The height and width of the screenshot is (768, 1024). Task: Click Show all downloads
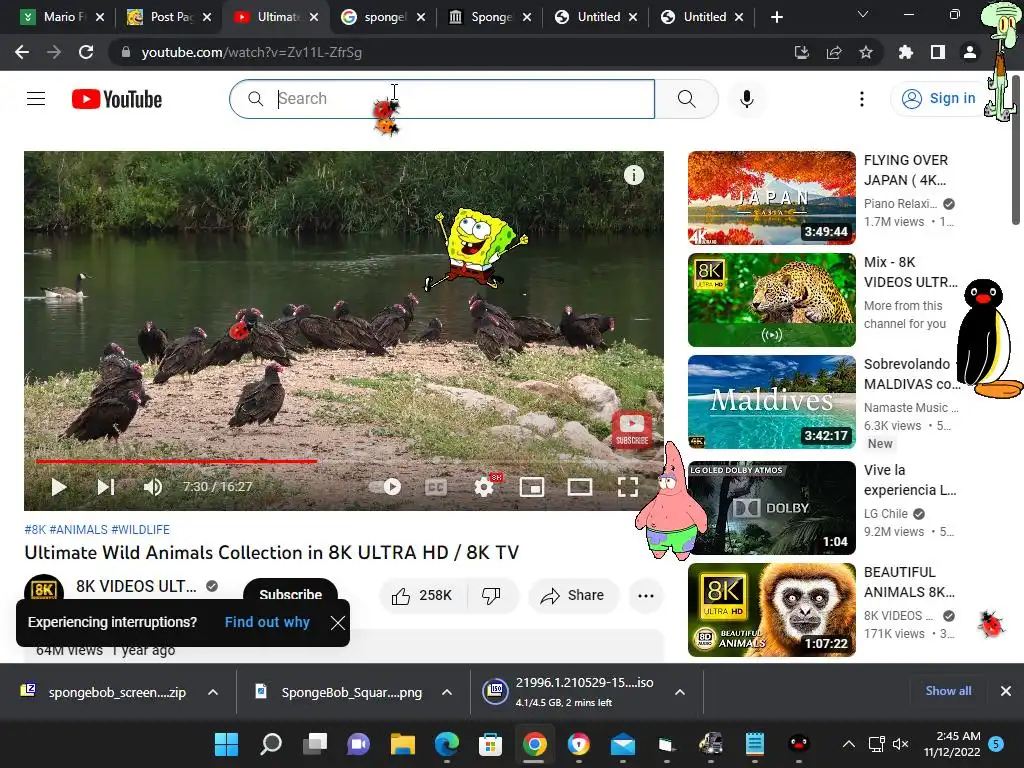pos(948,691)
